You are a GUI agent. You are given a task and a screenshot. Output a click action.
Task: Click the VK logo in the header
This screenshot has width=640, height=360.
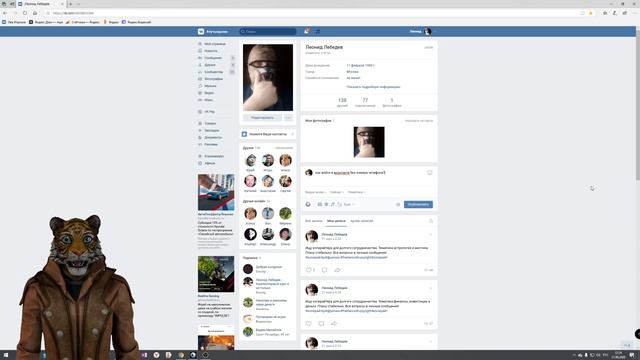tap(201, 31)
